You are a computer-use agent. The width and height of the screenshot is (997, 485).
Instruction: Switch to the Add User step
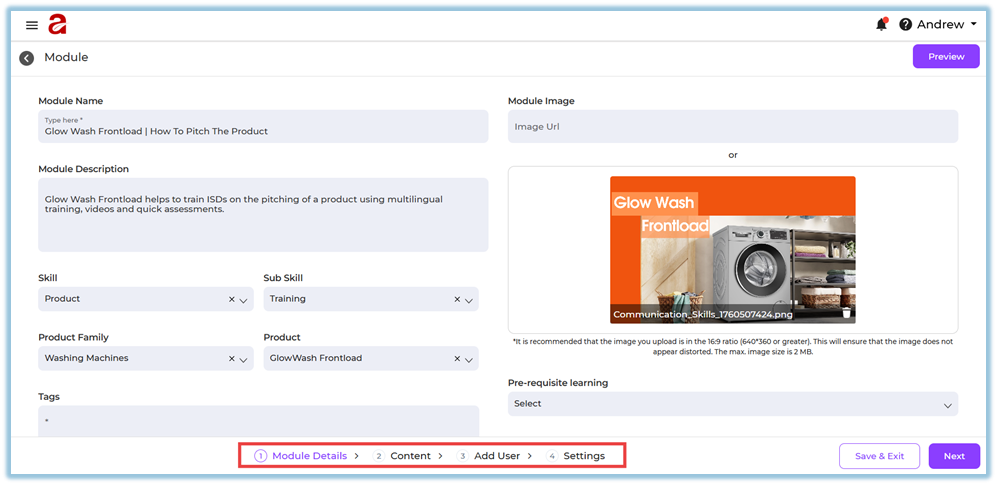495,456
